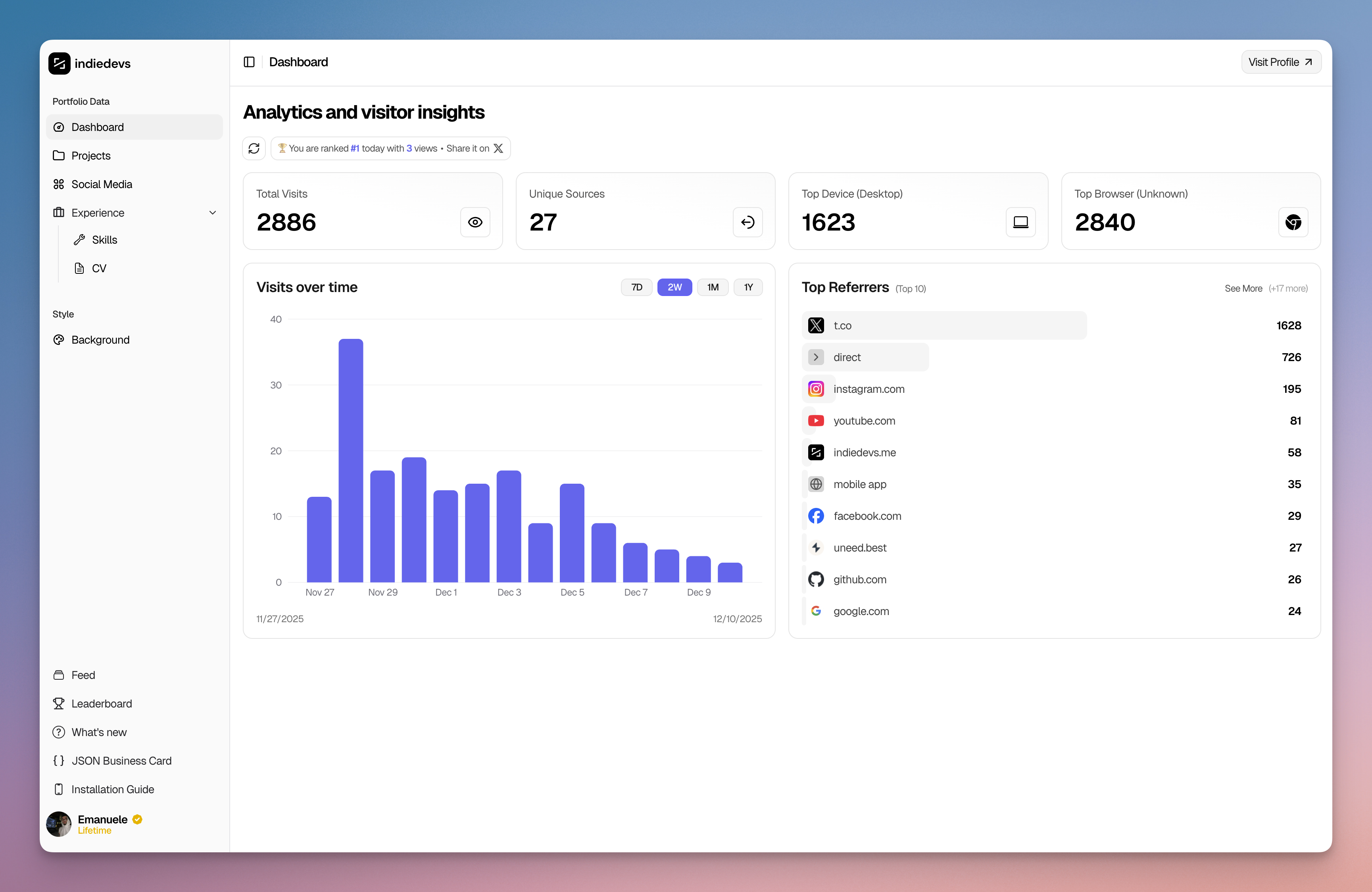This screenshot has width=1372, height=892.
Task: Switch chart range to 7D
Action: click(636, 287)
